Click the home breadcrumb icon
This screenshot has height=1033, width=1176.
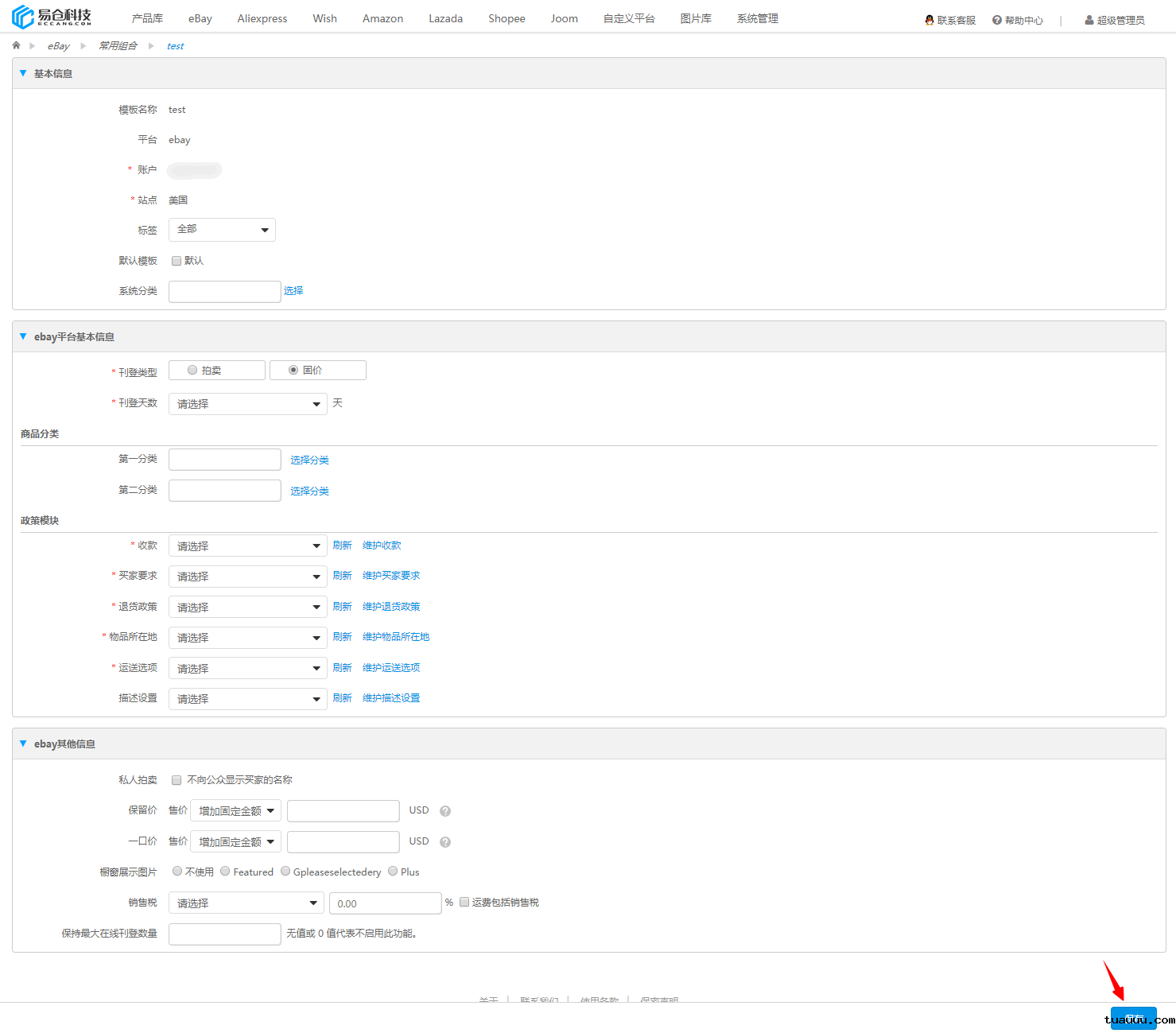(x=16, y=45)
